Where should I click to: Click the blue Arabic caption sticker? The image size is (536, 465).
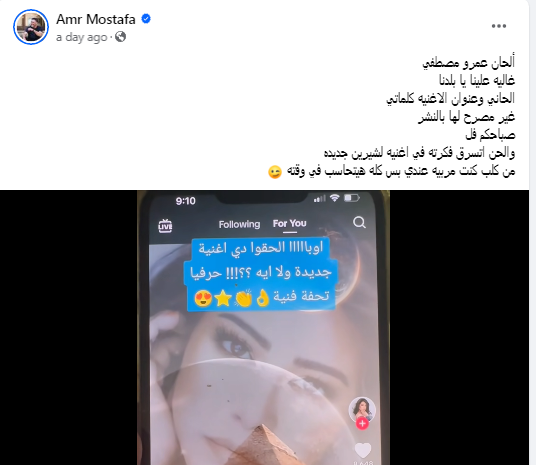coord(261,274)
